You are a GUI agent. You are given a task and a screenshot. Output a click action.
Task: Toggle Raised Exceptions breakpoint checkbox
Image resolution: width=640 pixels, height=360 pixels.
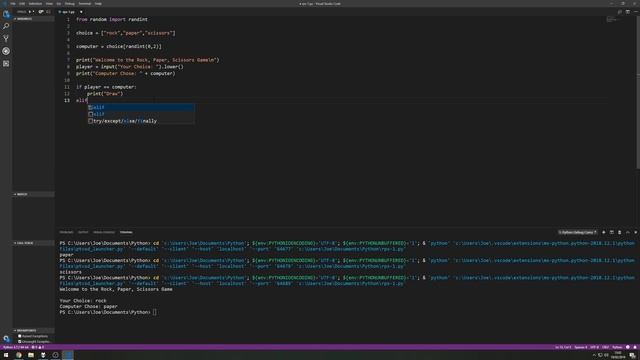click(20, 336)
